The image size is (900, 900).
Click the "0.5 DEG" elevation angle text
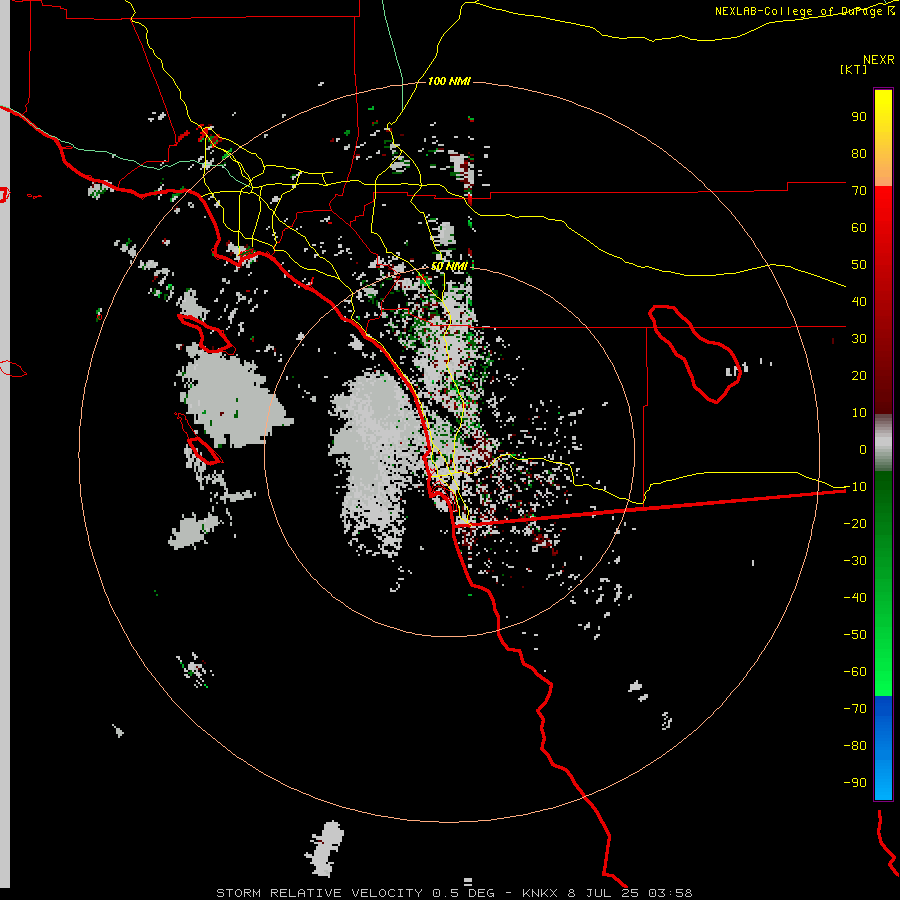coord(463,893)
